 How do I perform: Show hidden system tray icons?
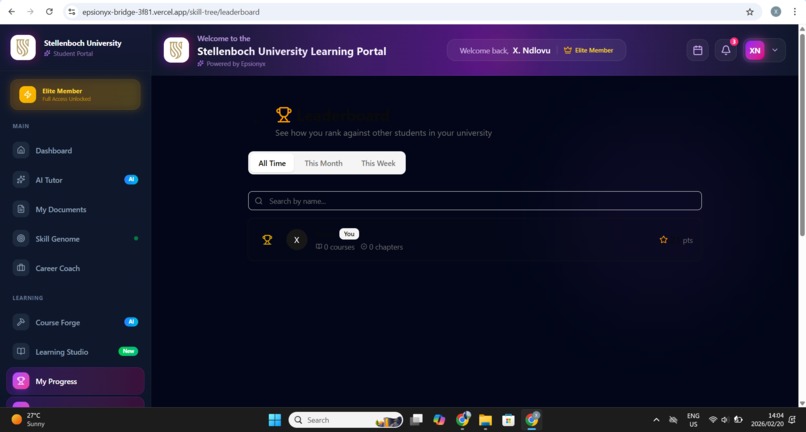(x=656, y=420)
